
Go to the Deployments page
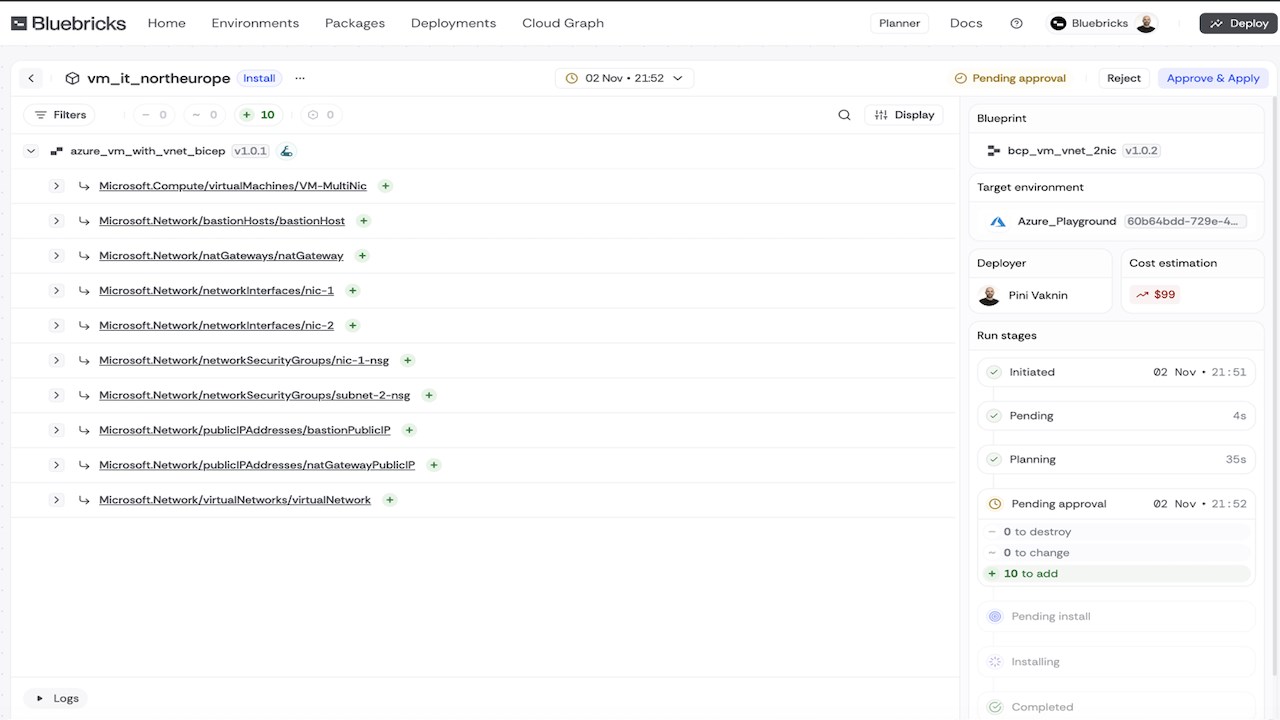pyautogui.click(x=453, y=23)
